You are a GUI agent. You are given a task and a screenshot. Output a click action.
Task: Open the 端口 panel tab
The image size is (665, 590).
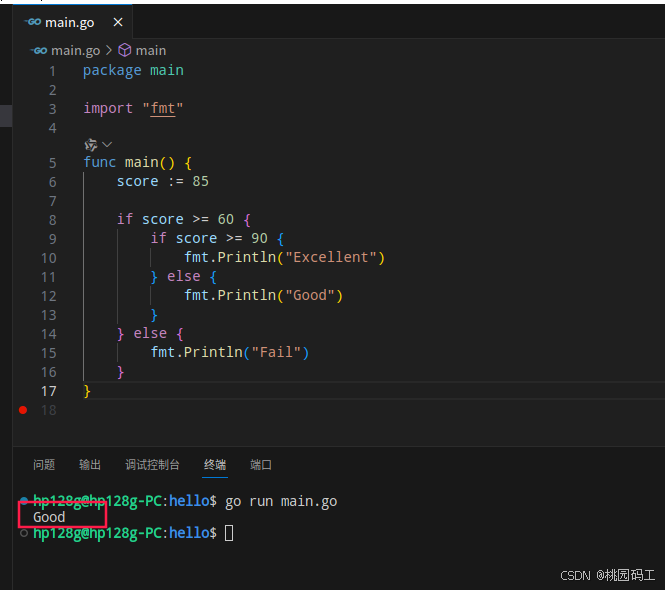[261, 465]
